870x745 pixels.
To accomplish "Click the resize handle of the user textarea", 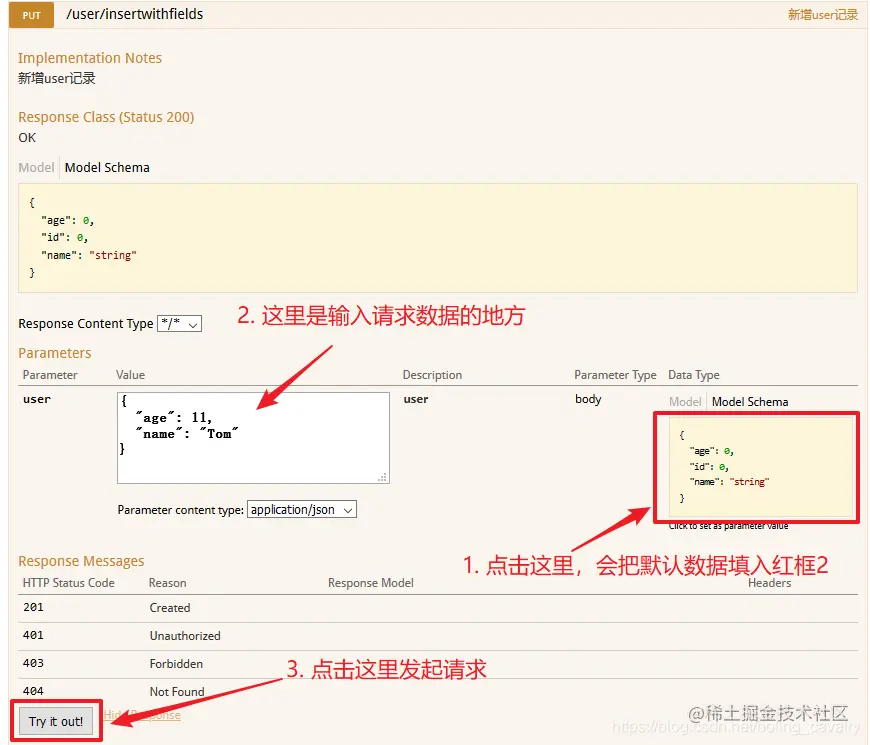I will [382, 477].
